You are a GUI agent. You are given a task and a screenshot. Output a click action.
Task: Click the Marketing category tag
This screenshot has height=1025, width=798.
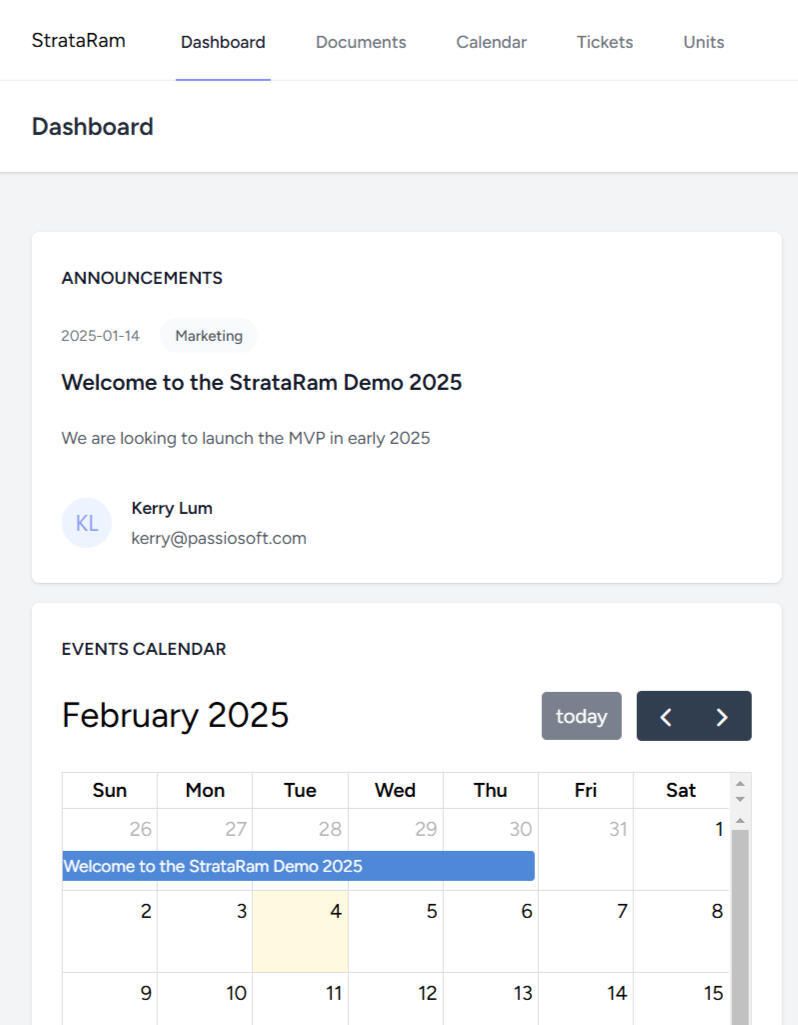coord(209,336)
